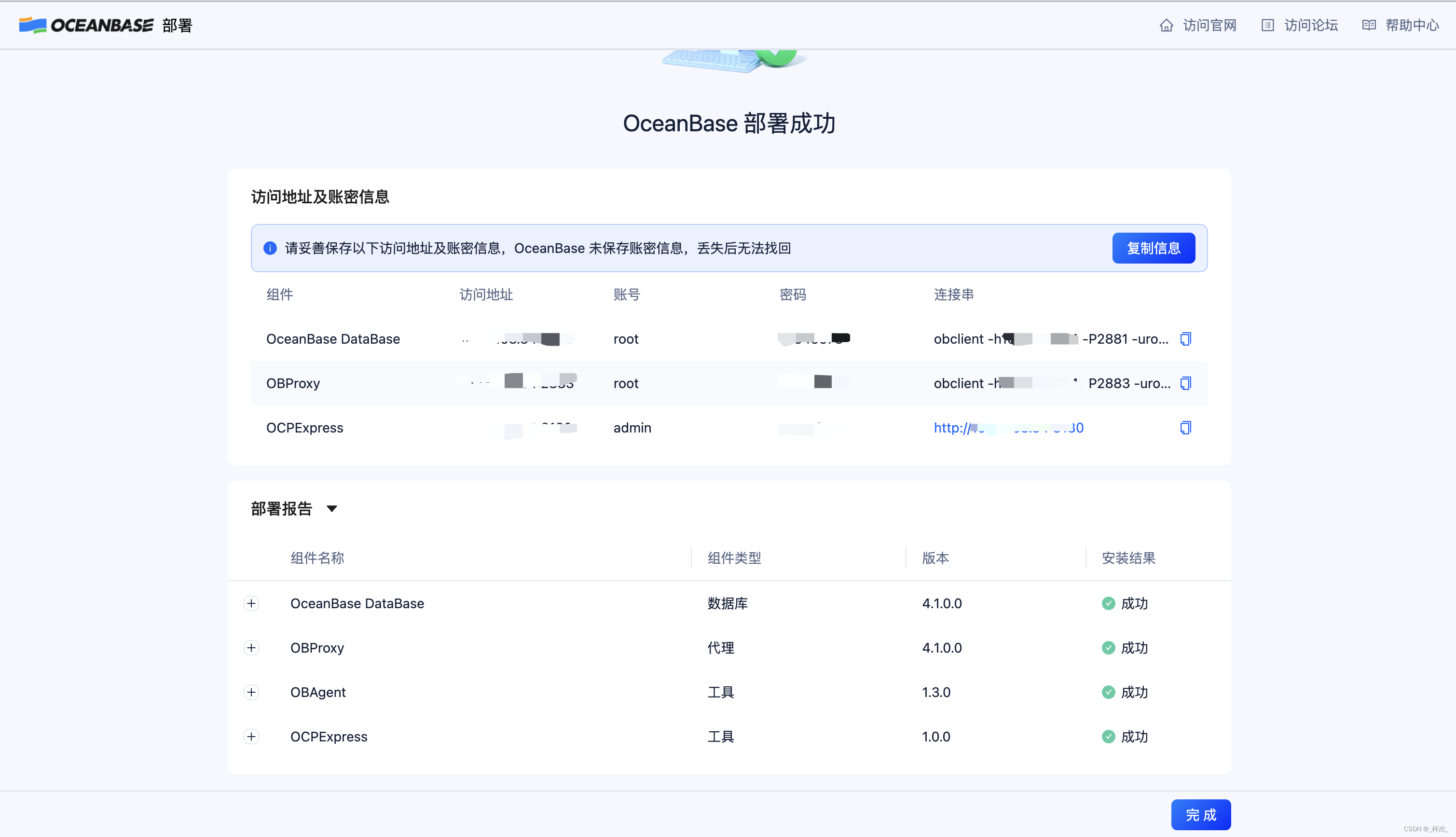Click the 完成 button
Viewport: 1456px width, 837px height.
(x=1200, y=815)
